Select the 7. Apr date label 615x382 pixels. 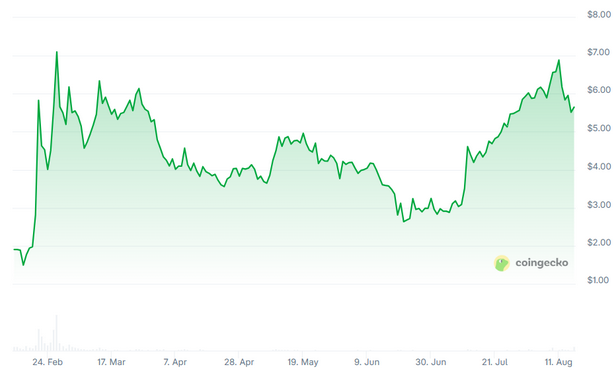pyautogui.click(x=175, y=362)
